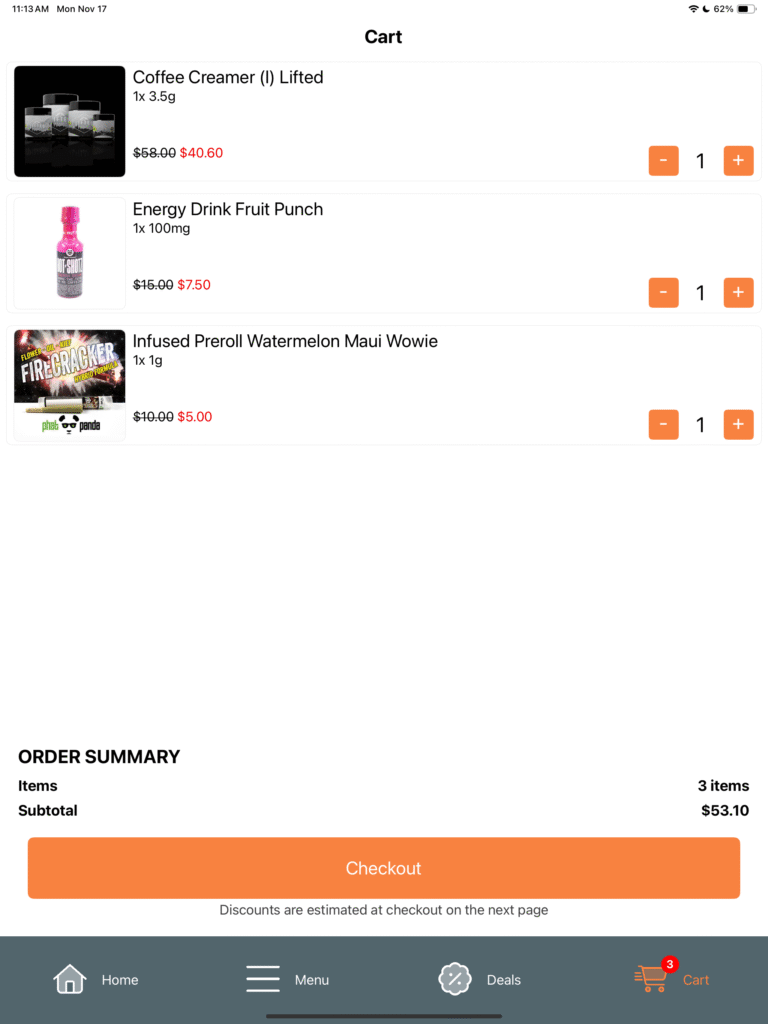Select Coffee Creamer (I) Lifted title
The image size is (768, 1024).
(x=228, y=77)
